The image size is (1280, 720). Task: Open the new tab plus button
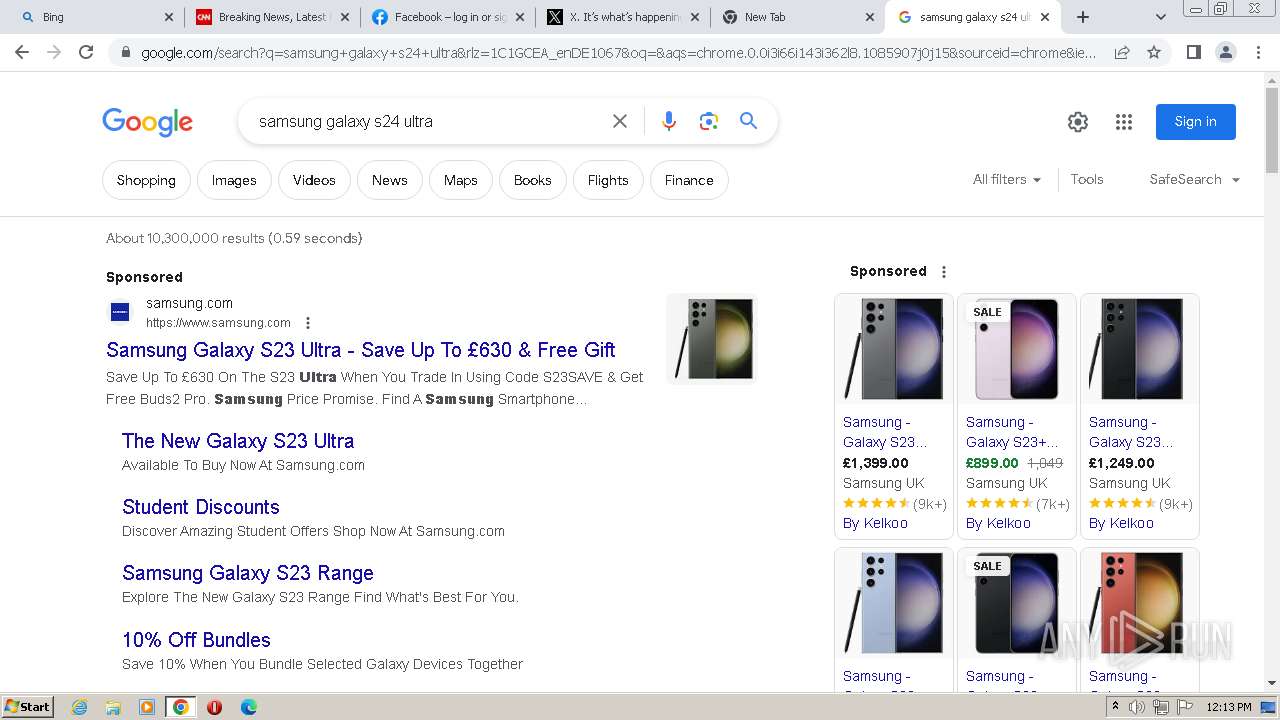pyautogui.click(x=1083, y=17)
